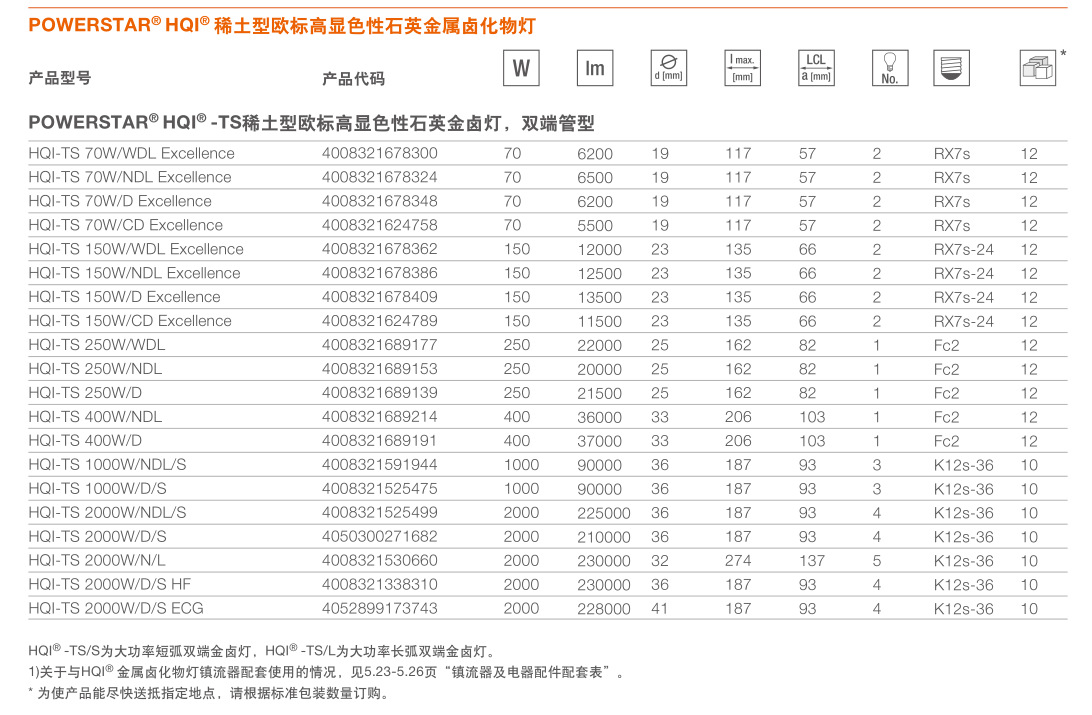Click the footnote 1) about 镇流器配套表

point(327,672)
